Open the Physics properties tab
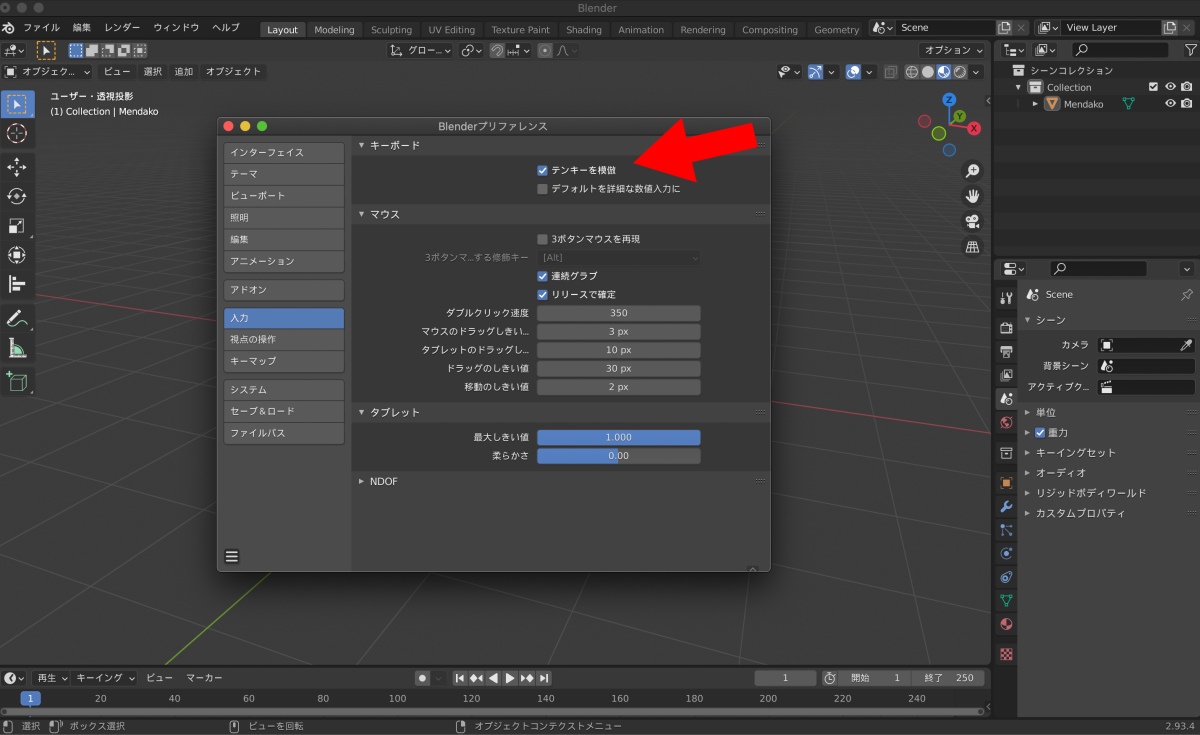Viewport: 1200px width, 735px height. (1006, 553)
